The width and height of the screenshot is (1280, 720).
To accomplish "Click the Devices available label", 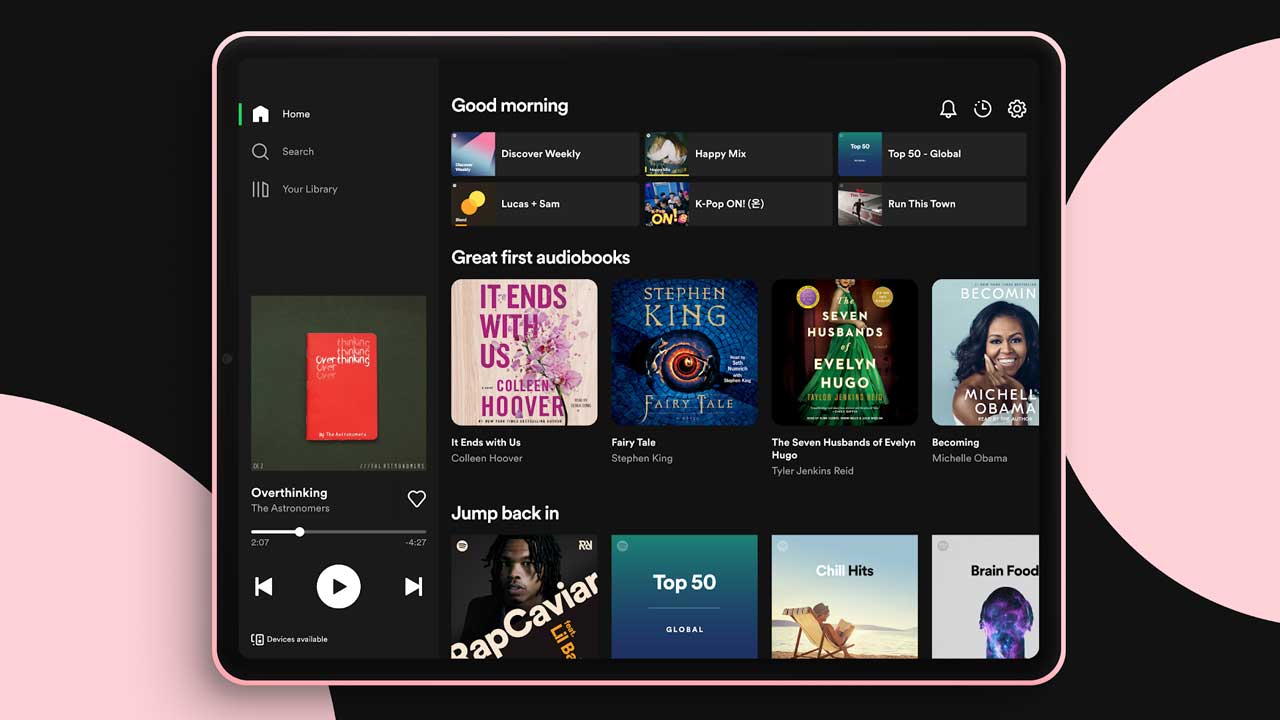I will tap(297, 639).
